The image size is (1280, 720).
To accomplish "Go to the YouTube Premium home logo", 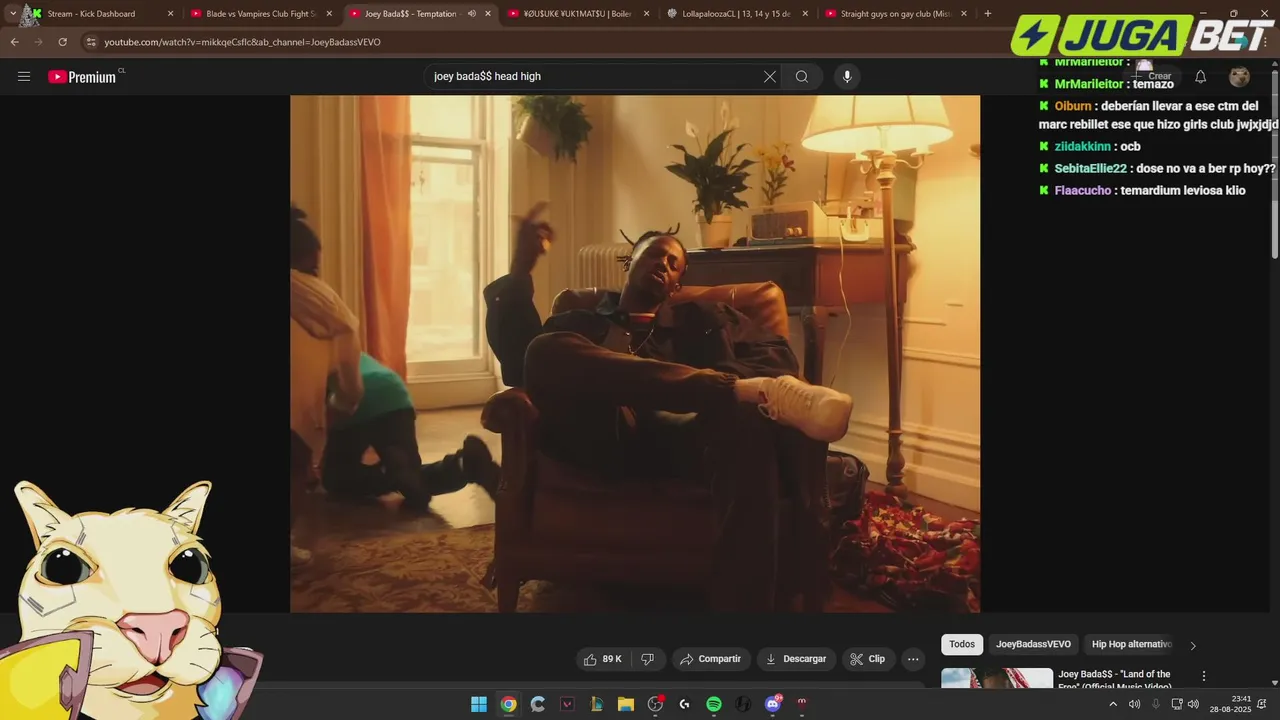I will click(82, 77).
